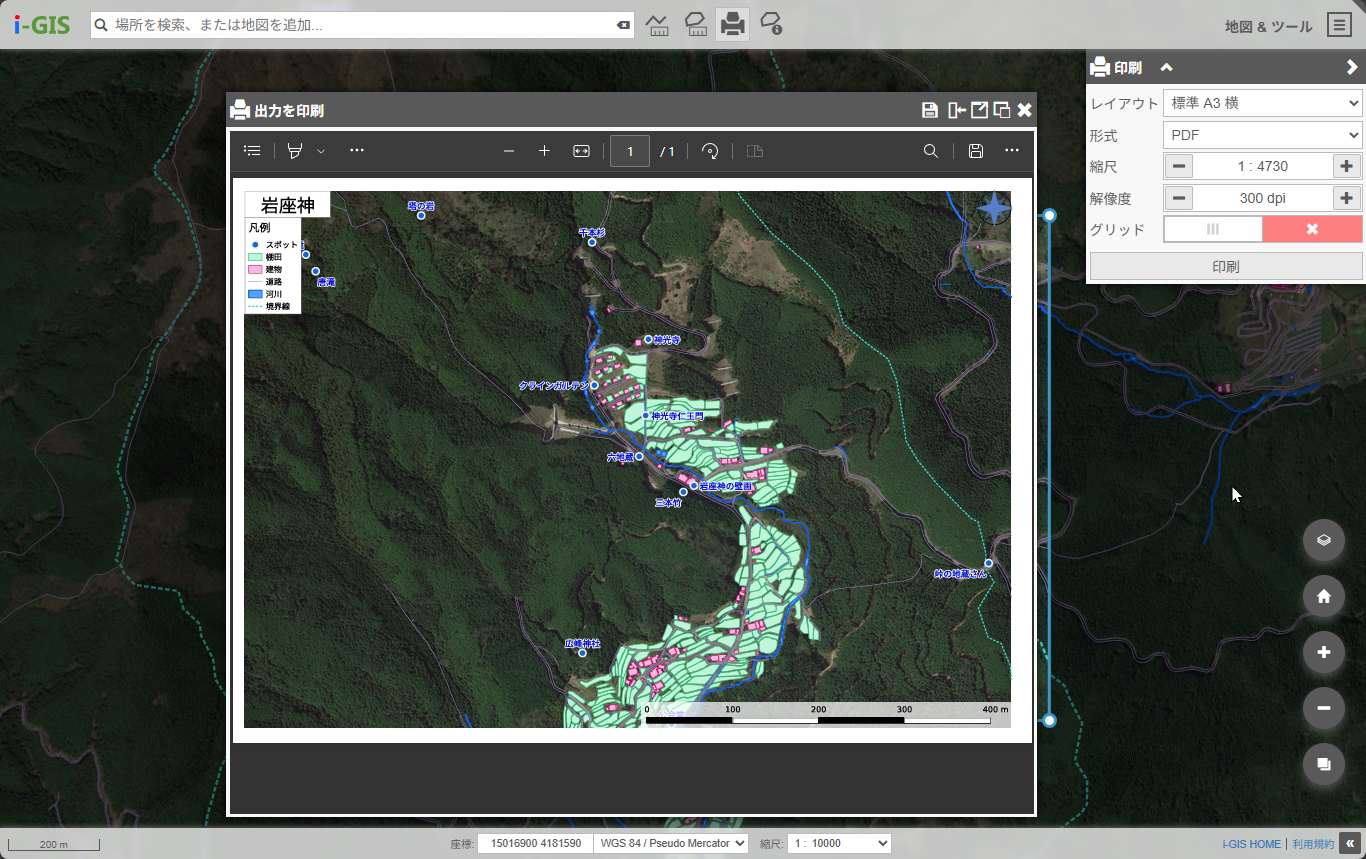Viewport: 1366px width, 859px height.
Task: Rotate the PDF page
Action: pos(710,151)
